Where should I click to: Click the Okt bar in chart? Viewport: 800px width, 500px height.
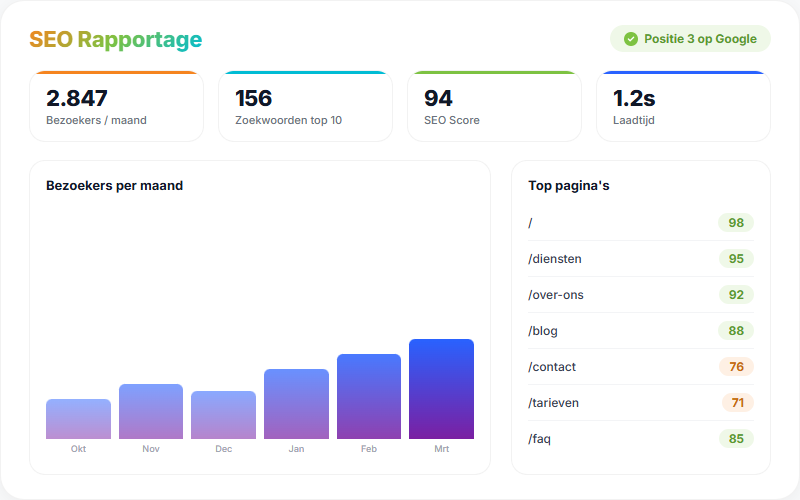tap(78, 419)
